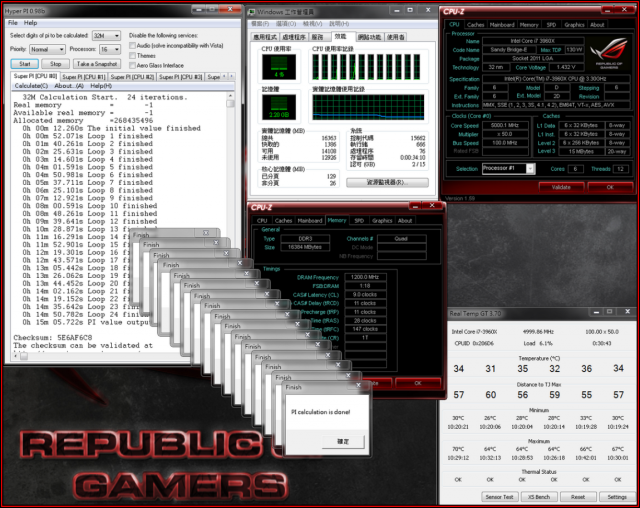Image resolution: width=640 pixels, height=508 pixels.
Task: Open CPU tab in memory CPU-Z window
Action: coord(262,221)
